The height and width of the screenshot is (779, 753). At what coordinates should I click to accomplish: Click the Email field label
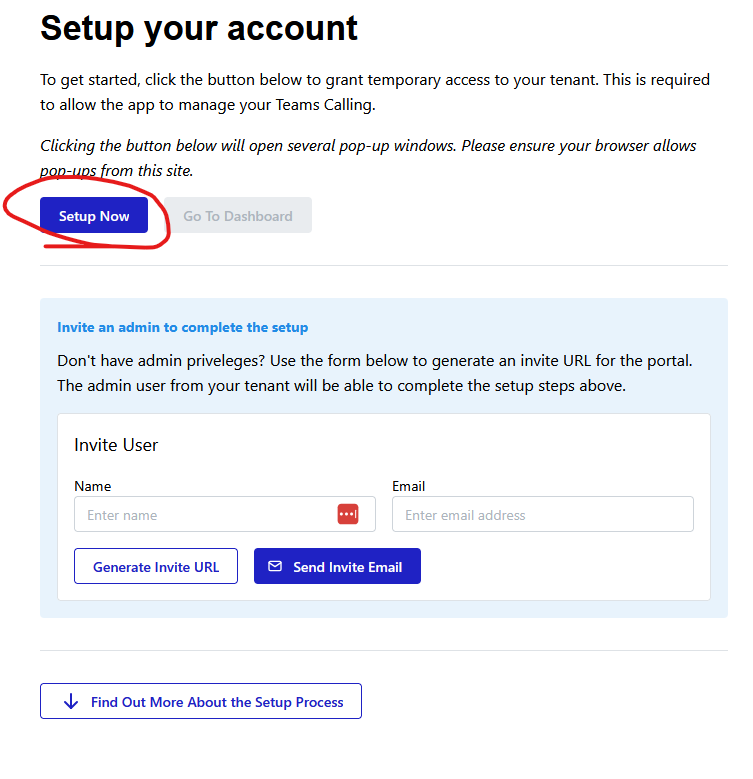click(x=408, y=486)
